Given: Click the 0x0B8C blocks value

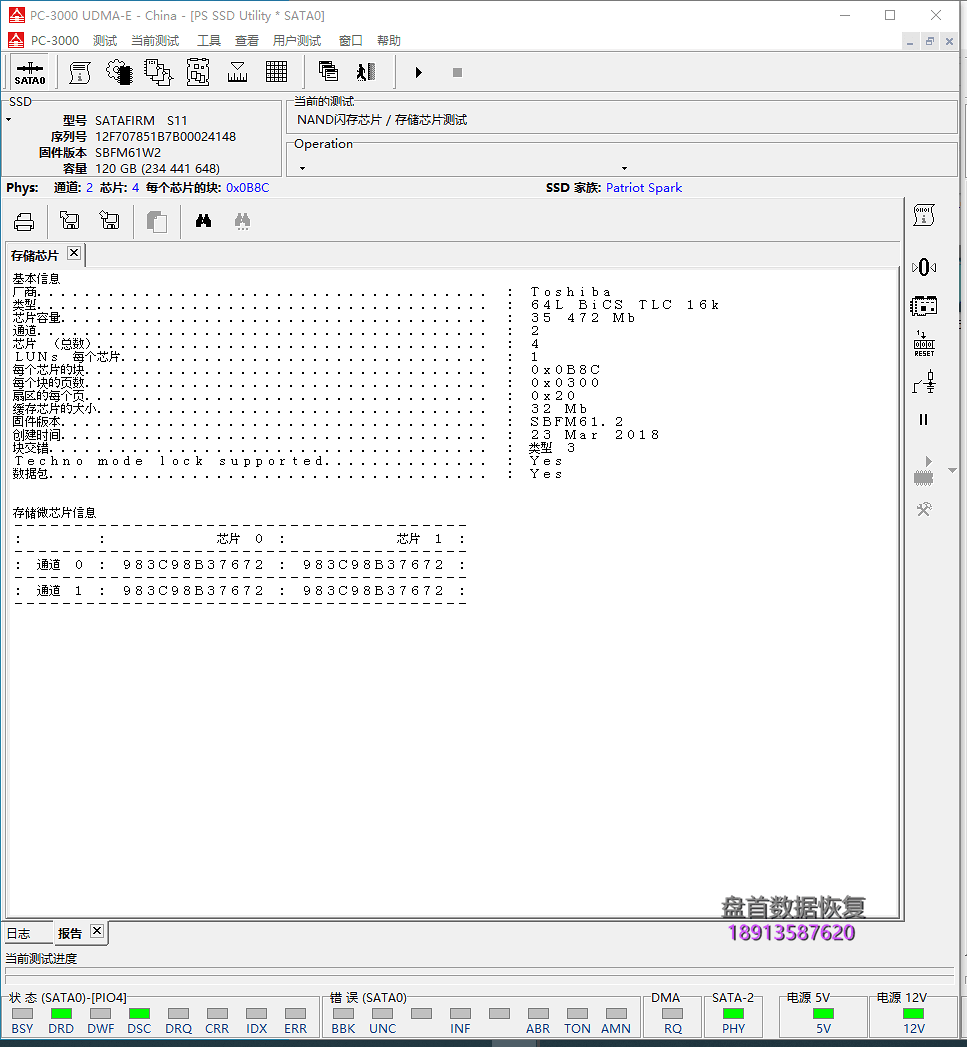Looking at the screenshot, I should [x=247, y=188].
